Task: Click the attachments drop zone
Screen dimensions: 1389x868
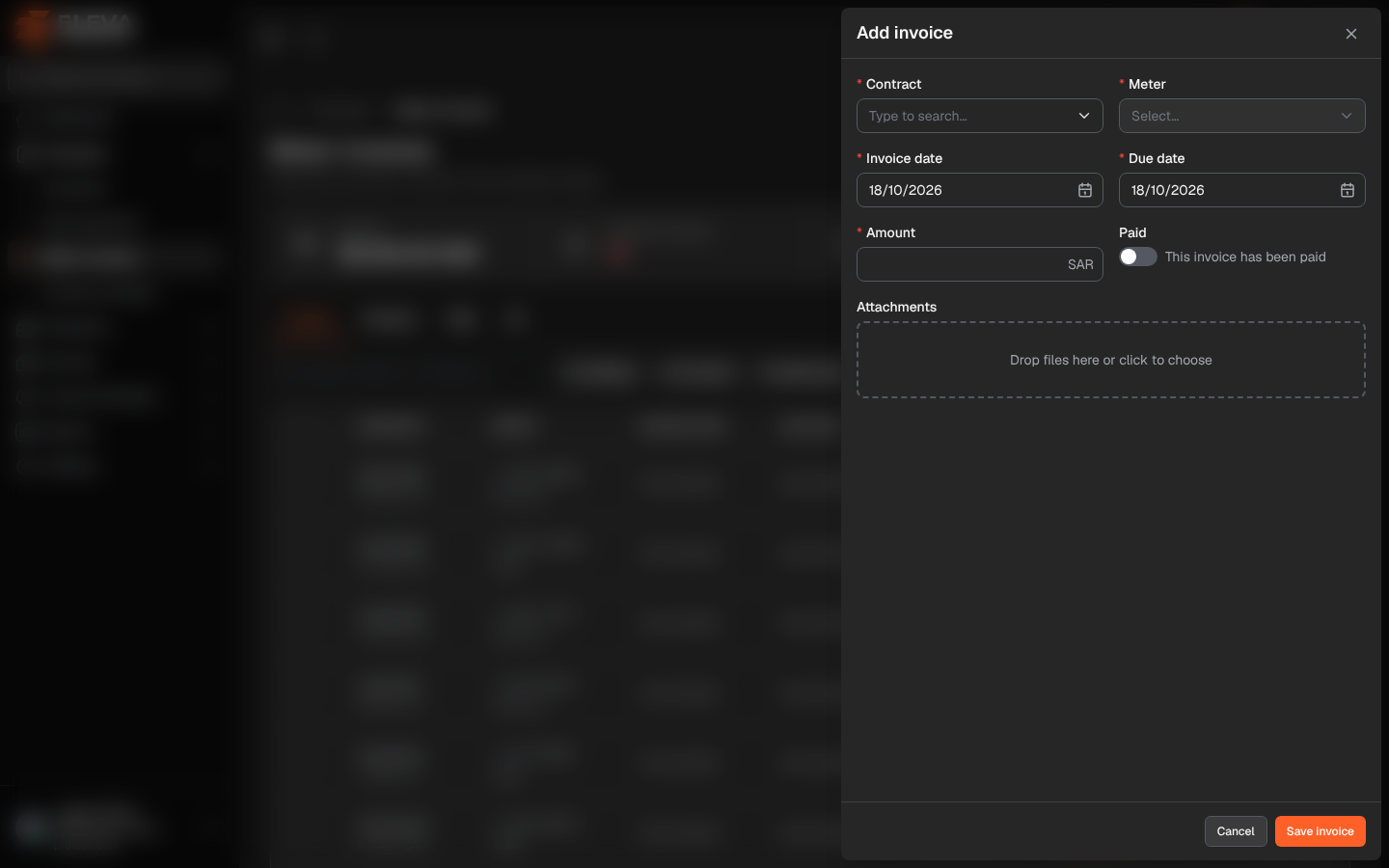Action: 1111,360
